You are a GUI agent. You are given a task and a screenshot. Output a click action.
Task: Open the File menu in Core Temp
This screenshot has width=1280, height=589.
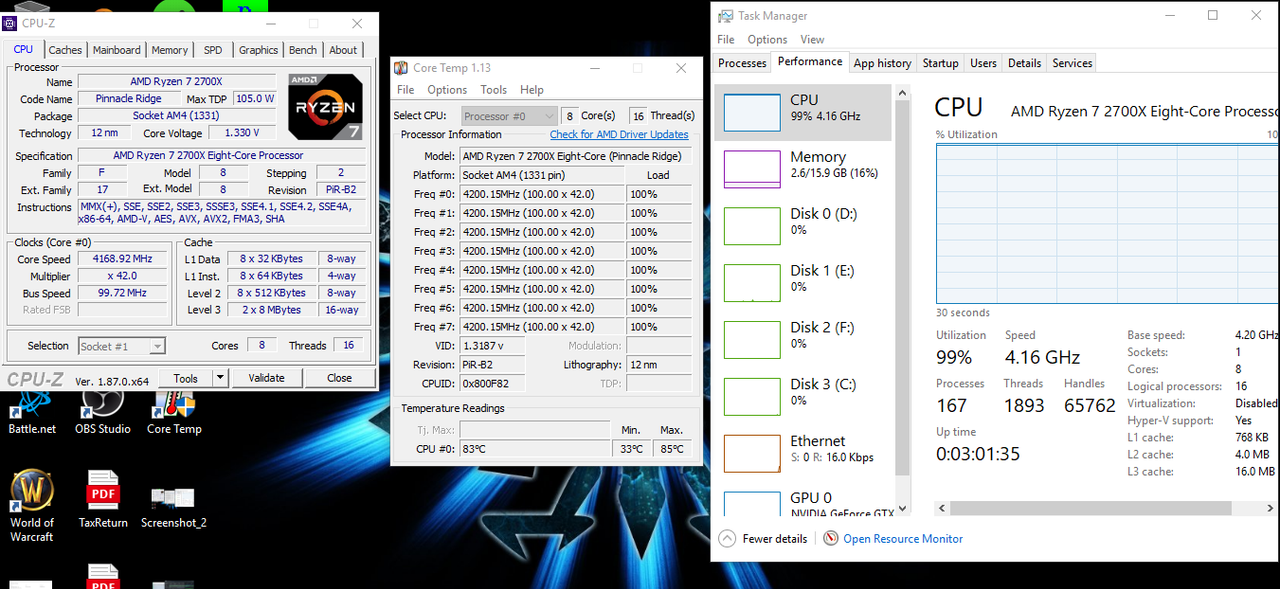click(405, 90)
